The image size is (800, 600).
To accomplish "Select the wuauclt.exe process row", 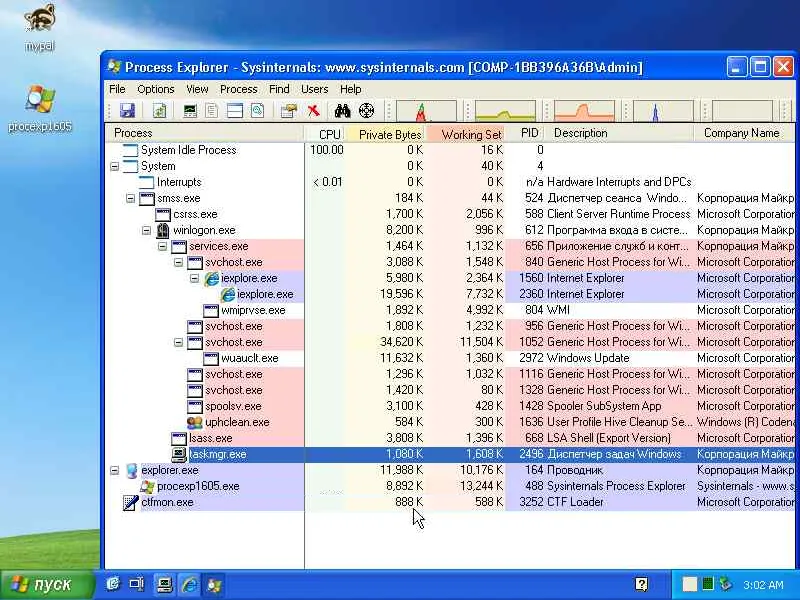I will [450, 358].
